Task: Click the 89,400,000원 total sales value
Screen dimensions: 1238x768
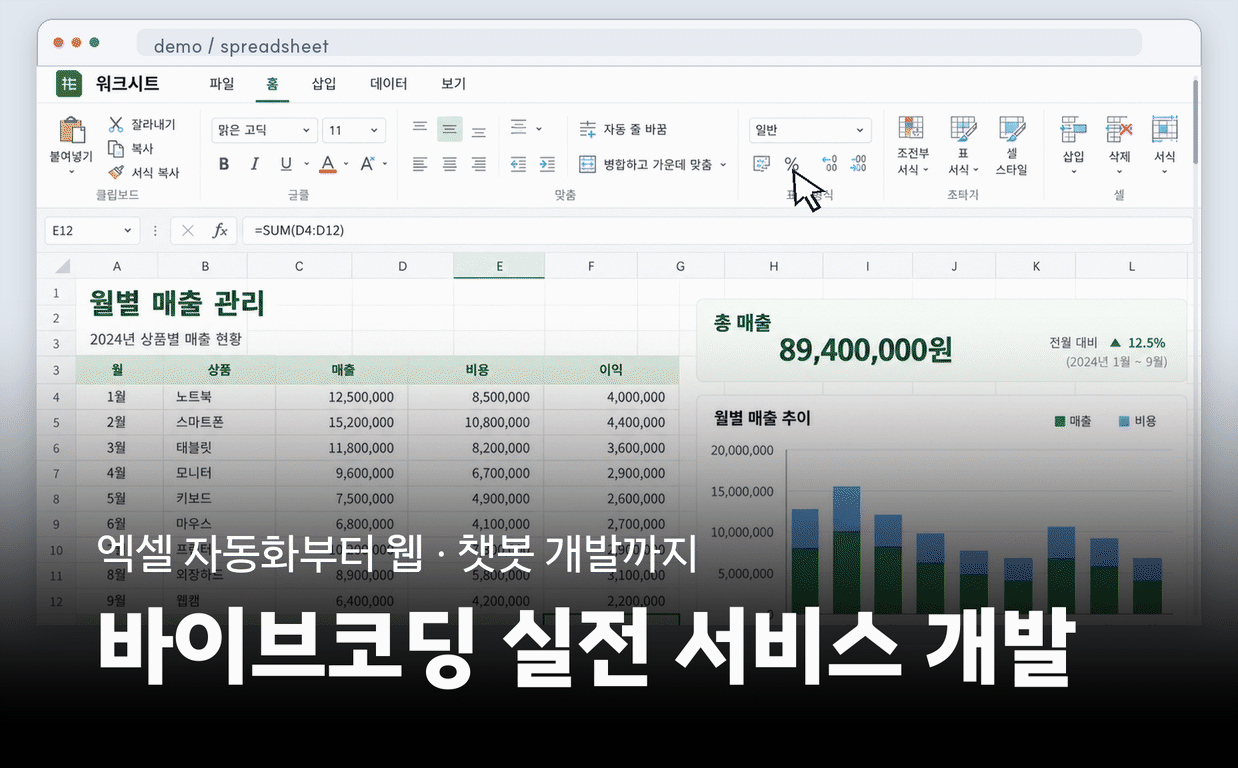Action: [866, 351]
